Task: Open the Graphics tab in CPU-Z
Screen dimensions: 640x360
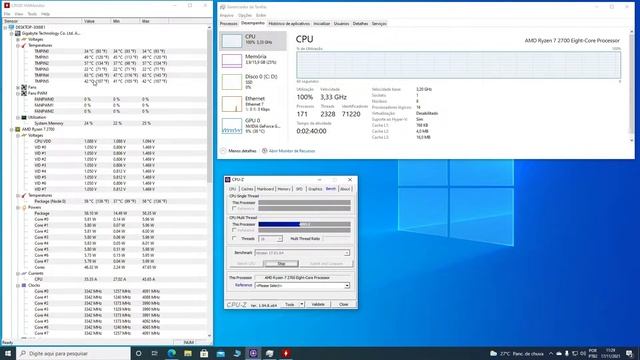Action: (315, 189)
